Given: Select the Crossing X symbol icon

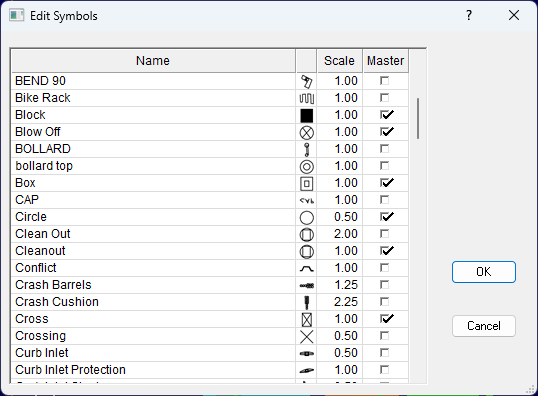Looking at the screenshot, I should [x=306, y=336].
